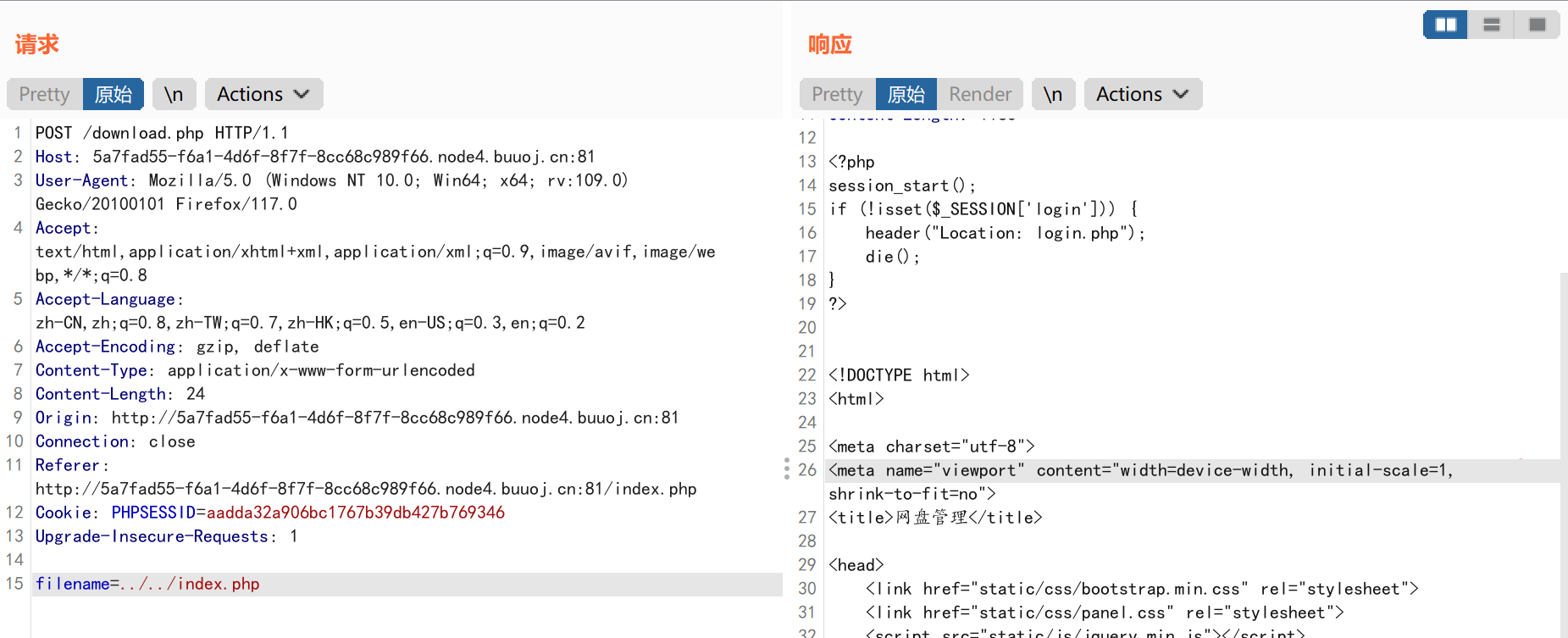
Task: Click the <!DOCTYPE html> response line
Action: click(x=899, y=375)
